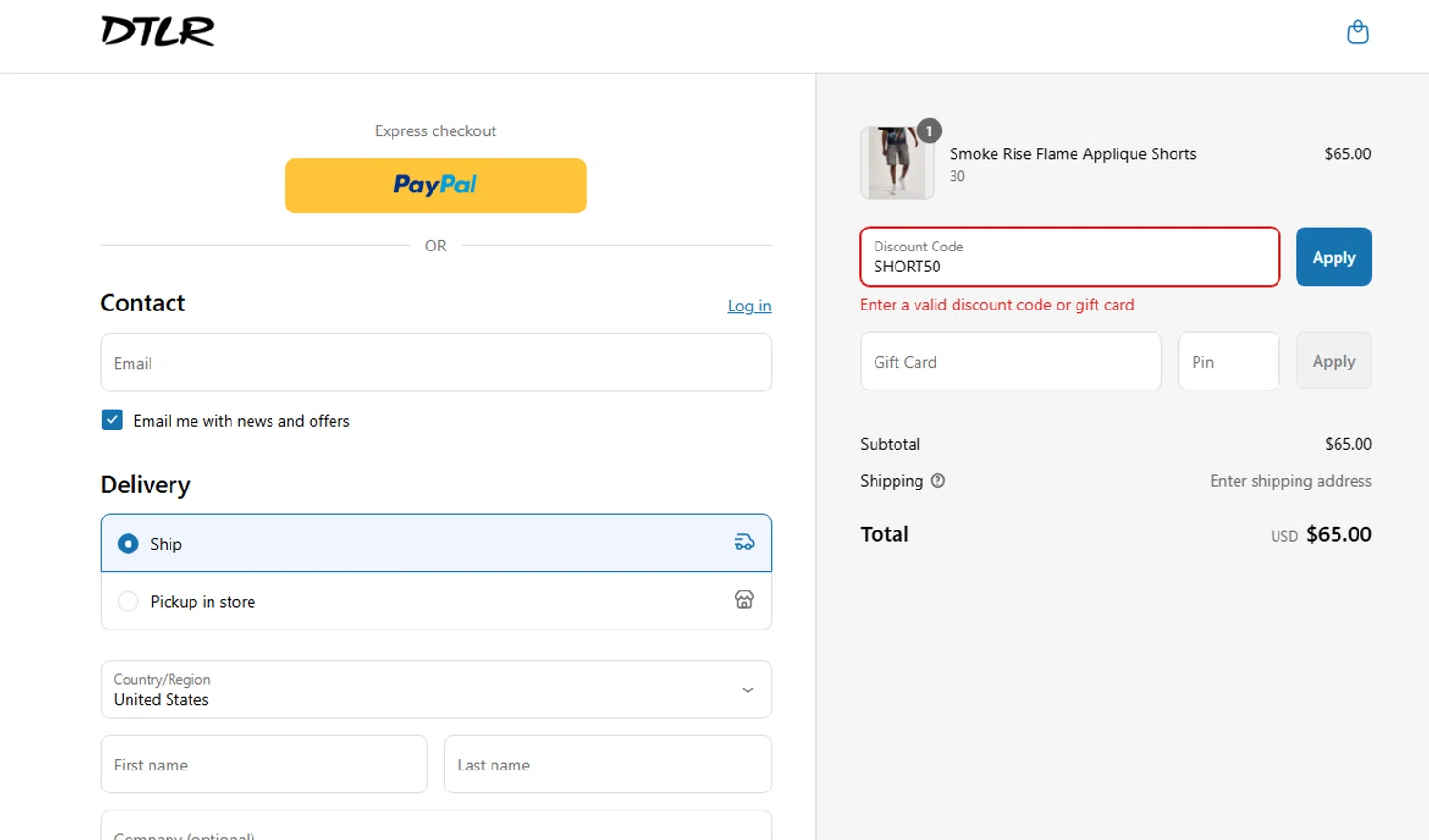Click the store icon in Pickup row

pos(744,599)
